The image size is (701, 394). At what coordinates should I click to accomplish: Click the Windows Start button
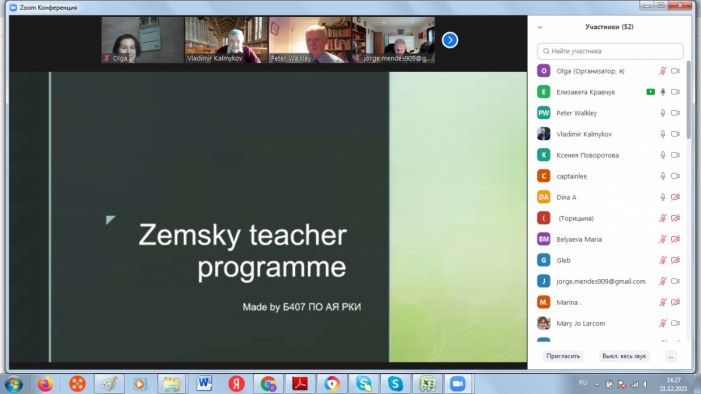click(x=14, y=384)
